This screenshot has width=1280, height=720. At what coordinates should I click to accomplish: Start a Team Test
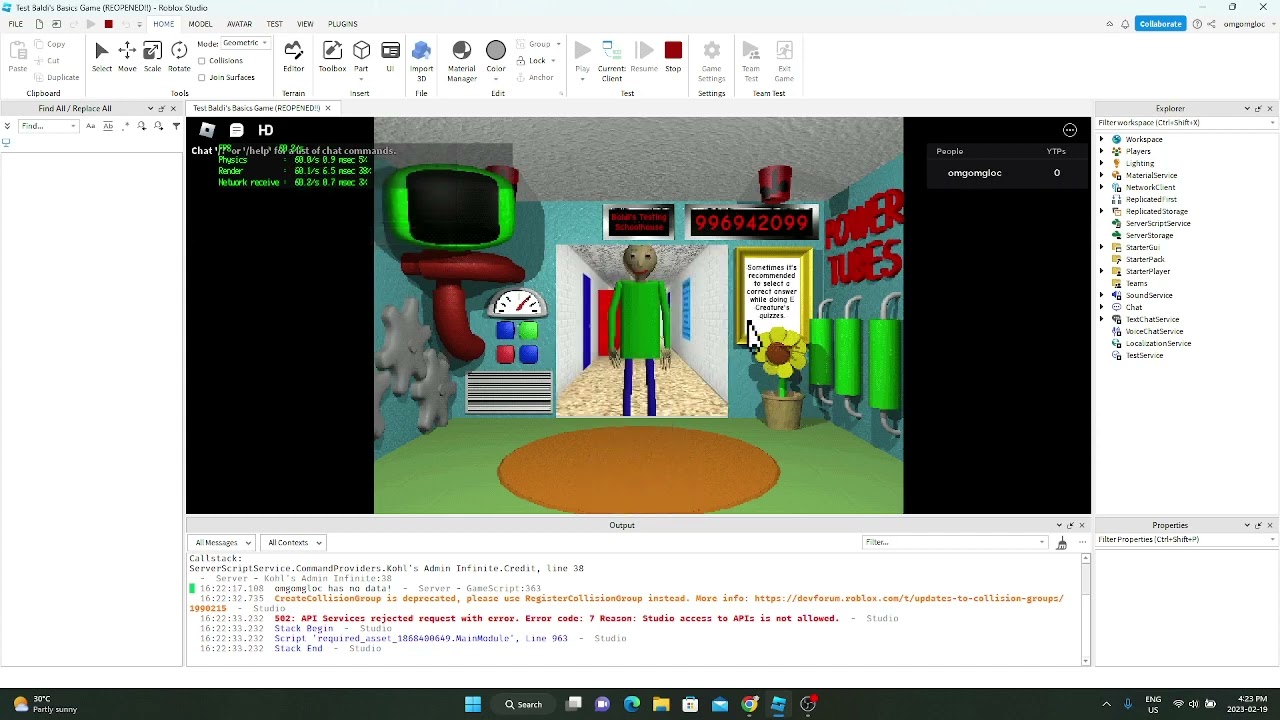pyautogui.click(x=751, y=62)
